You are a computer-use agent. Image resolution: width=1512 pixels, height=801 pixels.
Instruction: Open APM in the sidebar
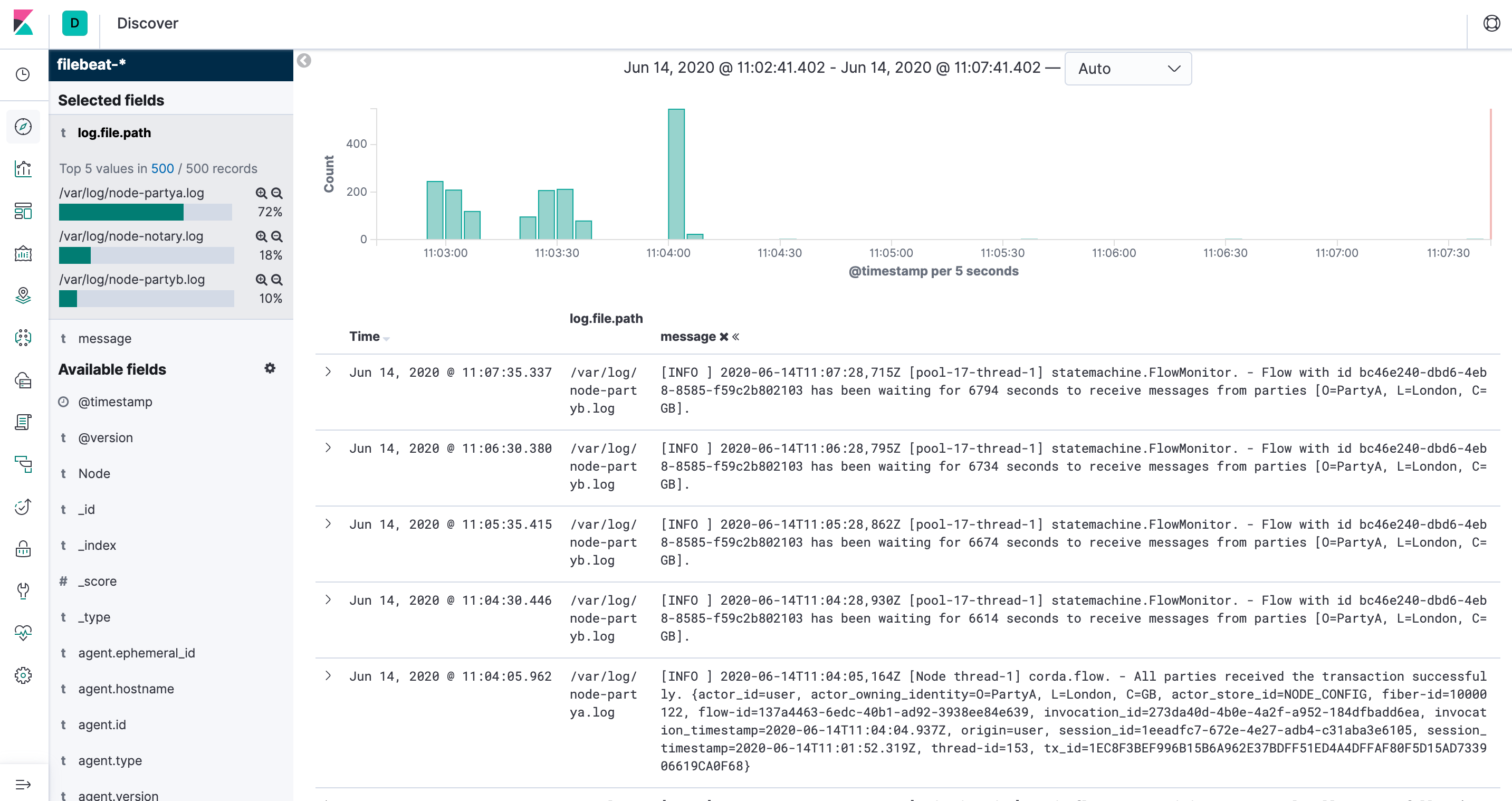(x=23, y=464)
